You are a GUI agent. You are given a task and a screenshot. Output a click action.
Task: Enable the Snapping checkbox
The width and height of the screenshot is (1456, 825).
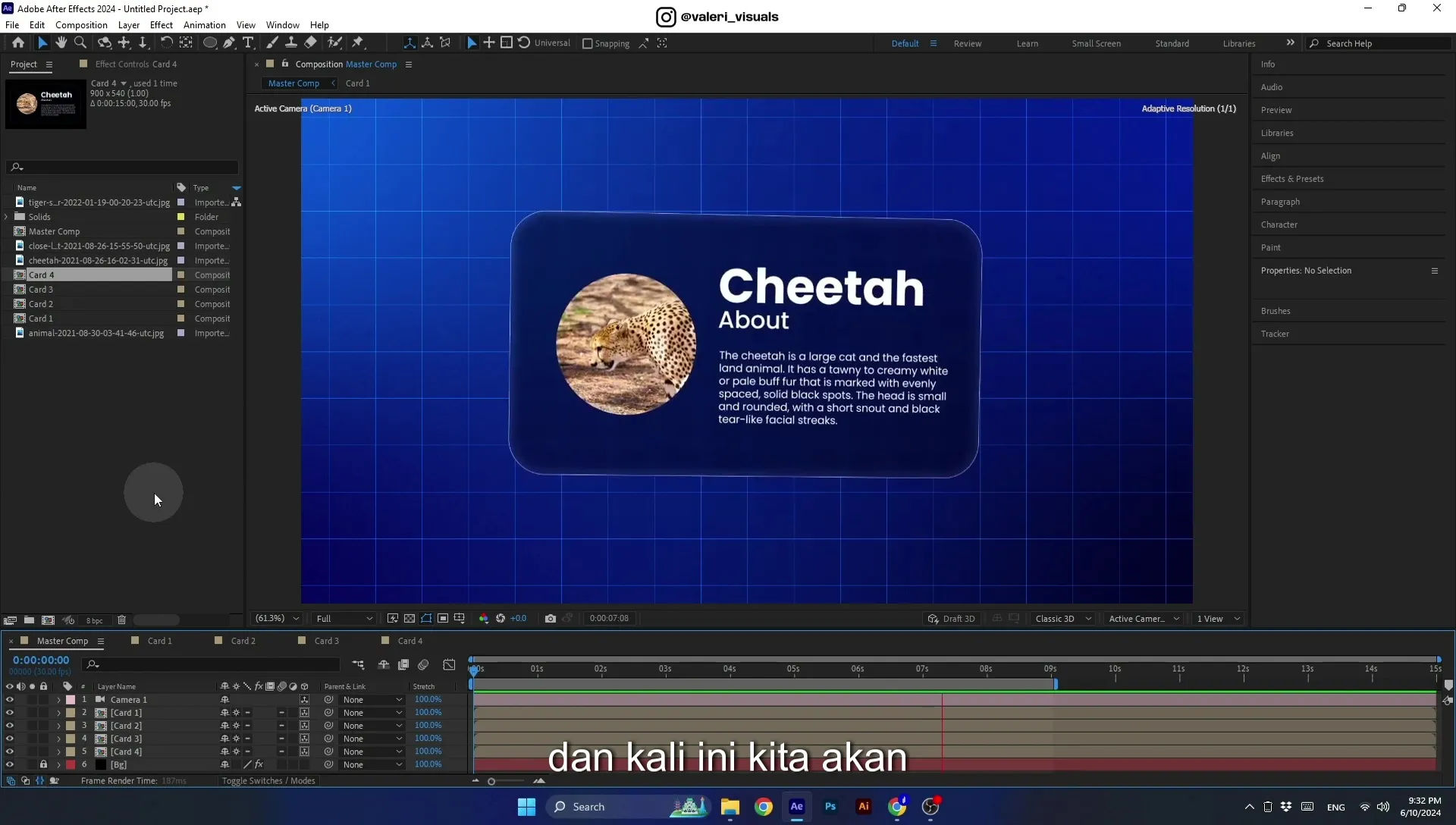click(587, 44)
